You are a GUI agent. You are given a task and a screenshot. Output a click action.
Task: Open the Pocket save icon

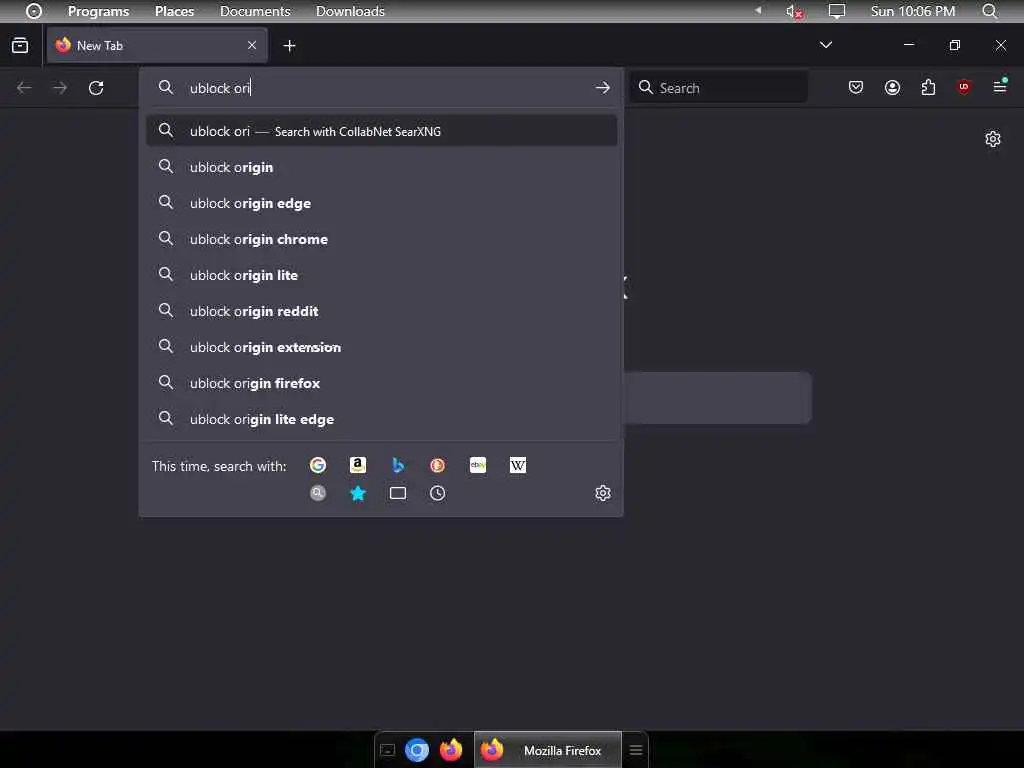click(x=856, y=87)
